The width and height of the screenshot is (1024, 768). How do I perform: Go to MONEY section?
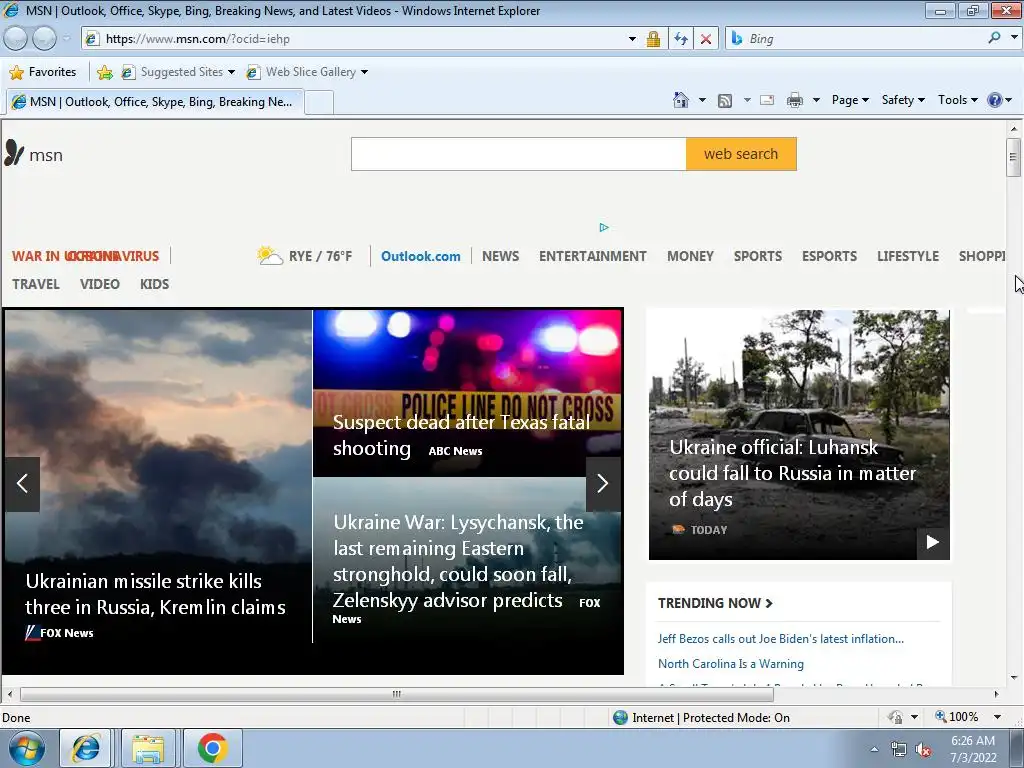(x=690, y=256)
